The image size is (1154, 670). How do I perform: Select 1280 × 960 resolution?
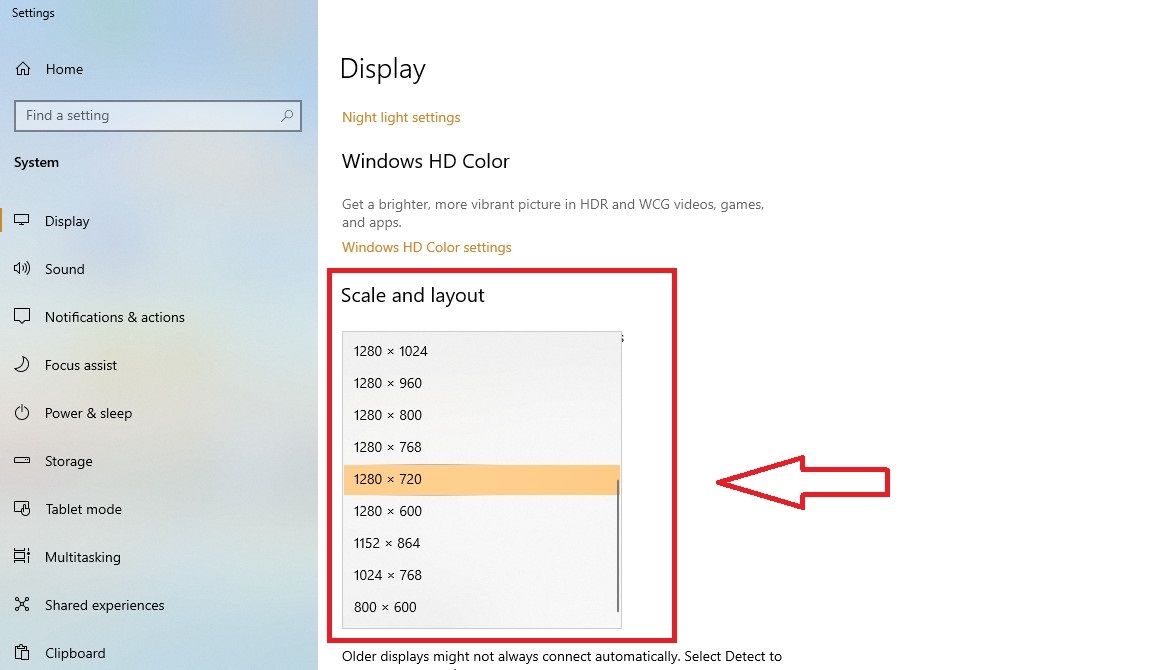tap(481, 383)
